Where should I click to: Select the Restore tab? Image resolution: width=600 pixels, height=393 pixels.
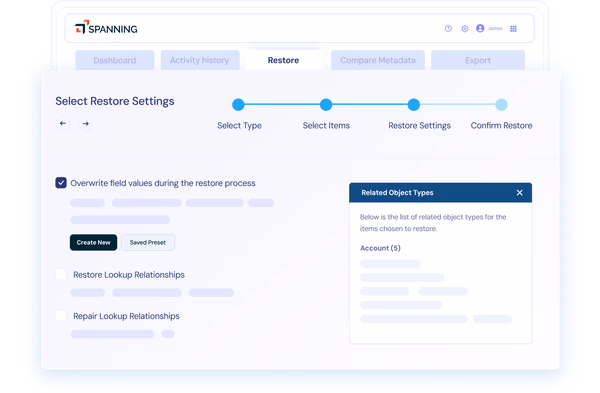284,60
